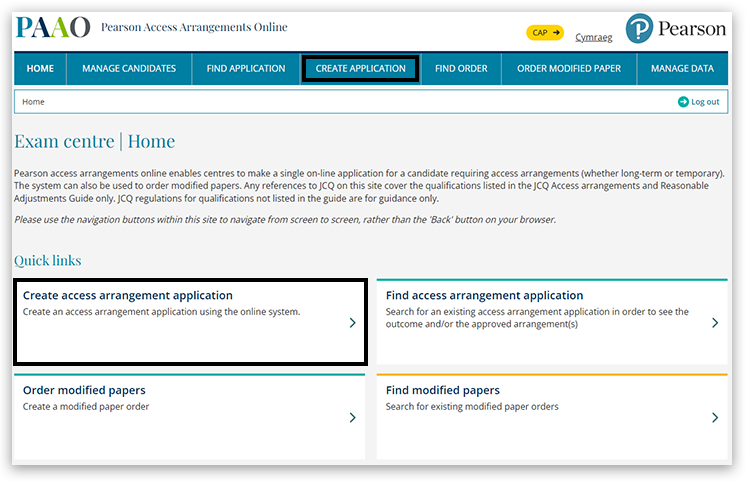The height and width of the screenshot is (483, 750).
Task: Click chevron on Create access arrangement card
Action: (x=352, y=323)
